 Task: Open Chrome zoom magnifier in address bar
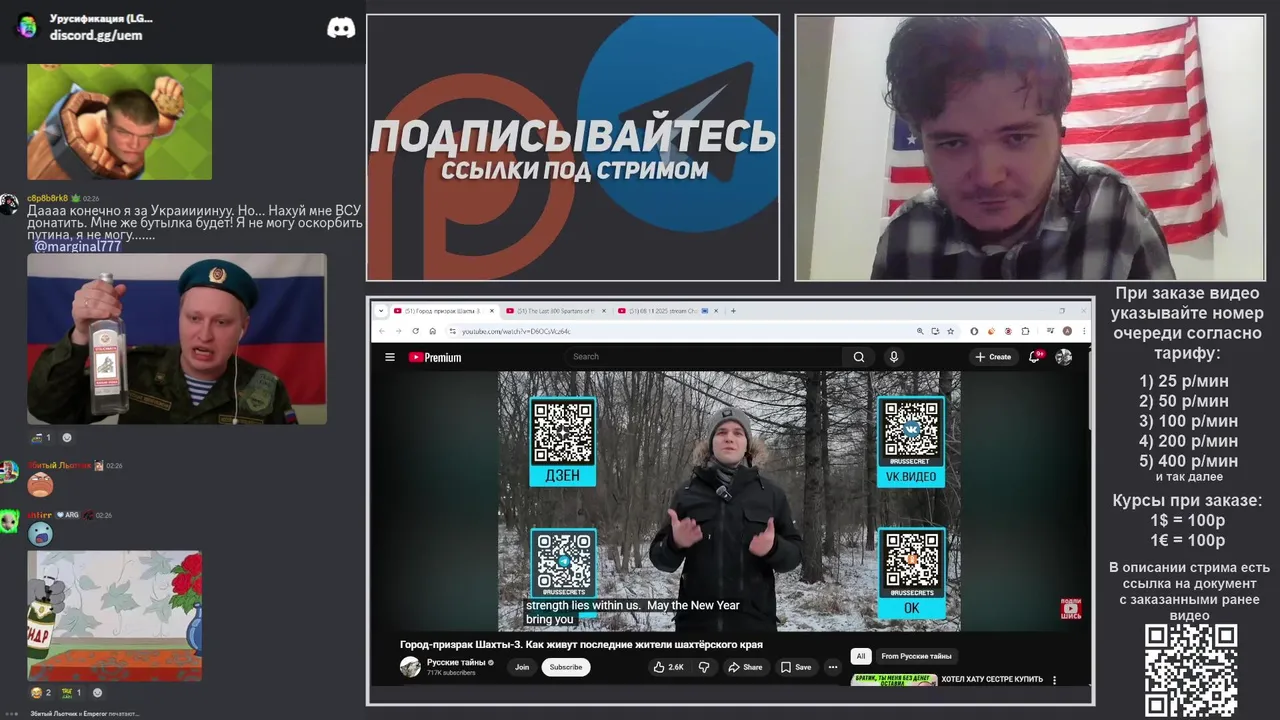(x=919, y=331)
